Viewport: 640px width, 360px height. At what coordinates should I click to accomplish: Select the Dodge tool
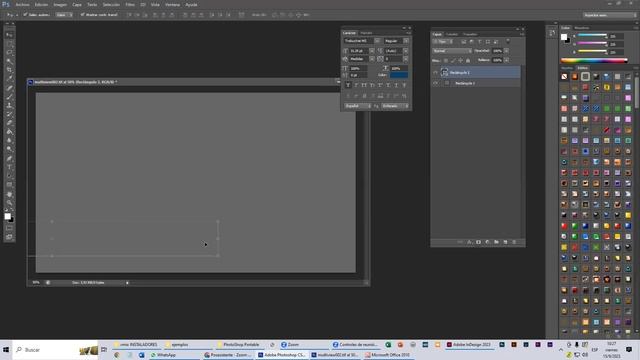point(9,149)
